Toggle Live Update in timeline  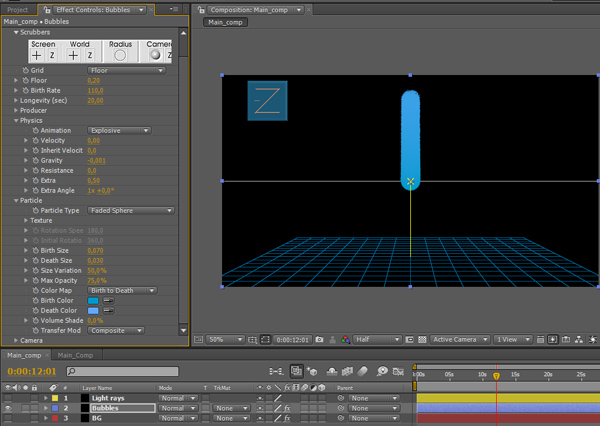296,371
